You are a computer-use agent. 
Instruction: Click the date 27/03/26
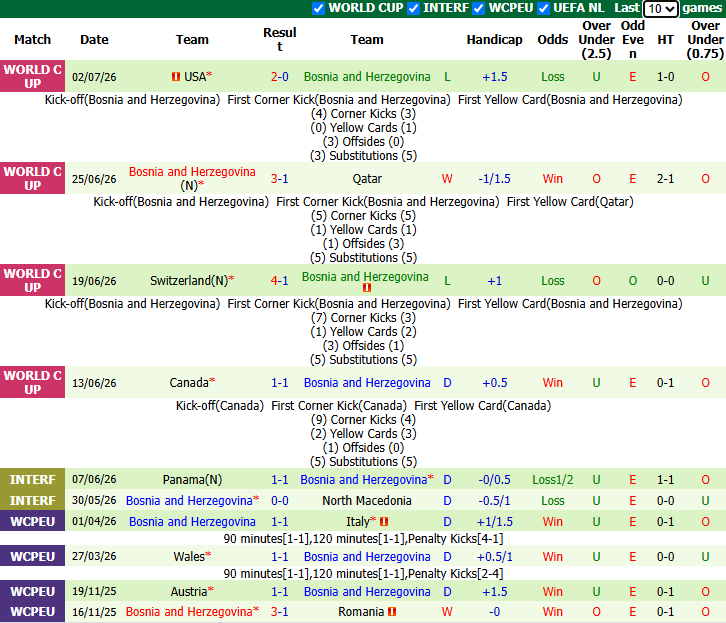(94, 556)
